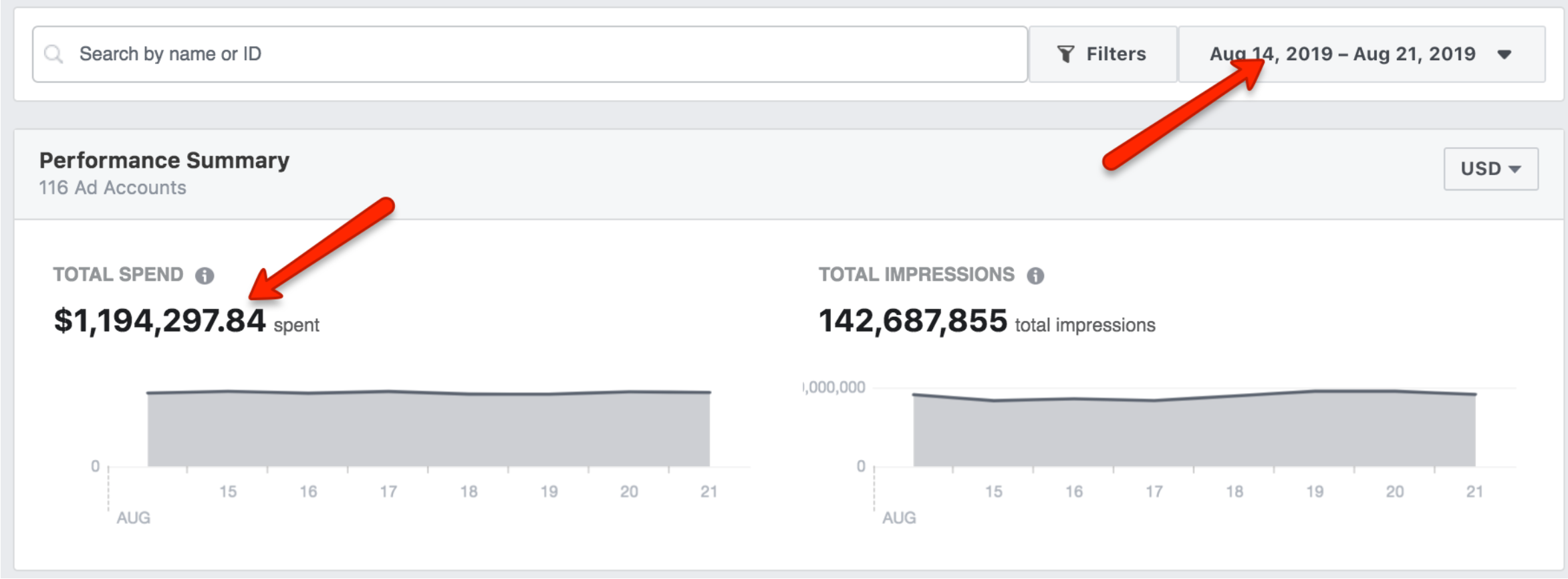Click the $1,194,297.84 spent amount
Screen dimensions: 1568x579
160,321
